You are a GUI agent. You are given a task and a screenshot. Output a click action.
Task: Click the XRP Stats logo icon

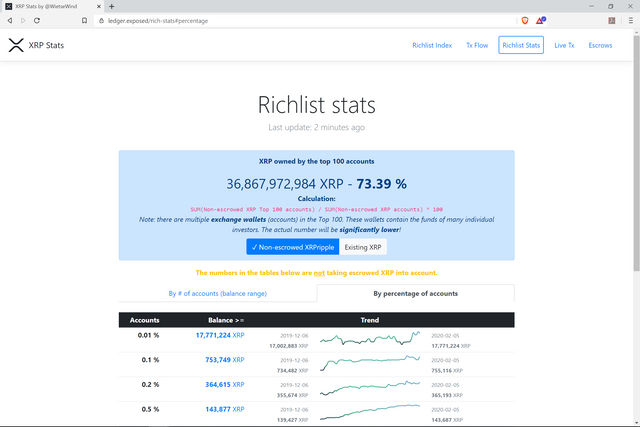click(x=16, y=45)
